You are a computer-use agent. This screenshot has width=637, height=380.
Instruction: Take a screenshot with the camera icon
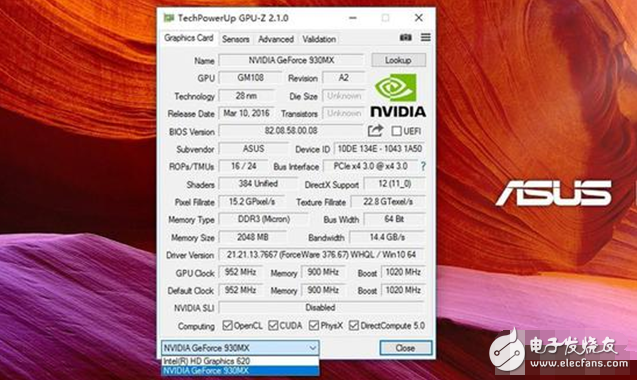click(405, 37)
